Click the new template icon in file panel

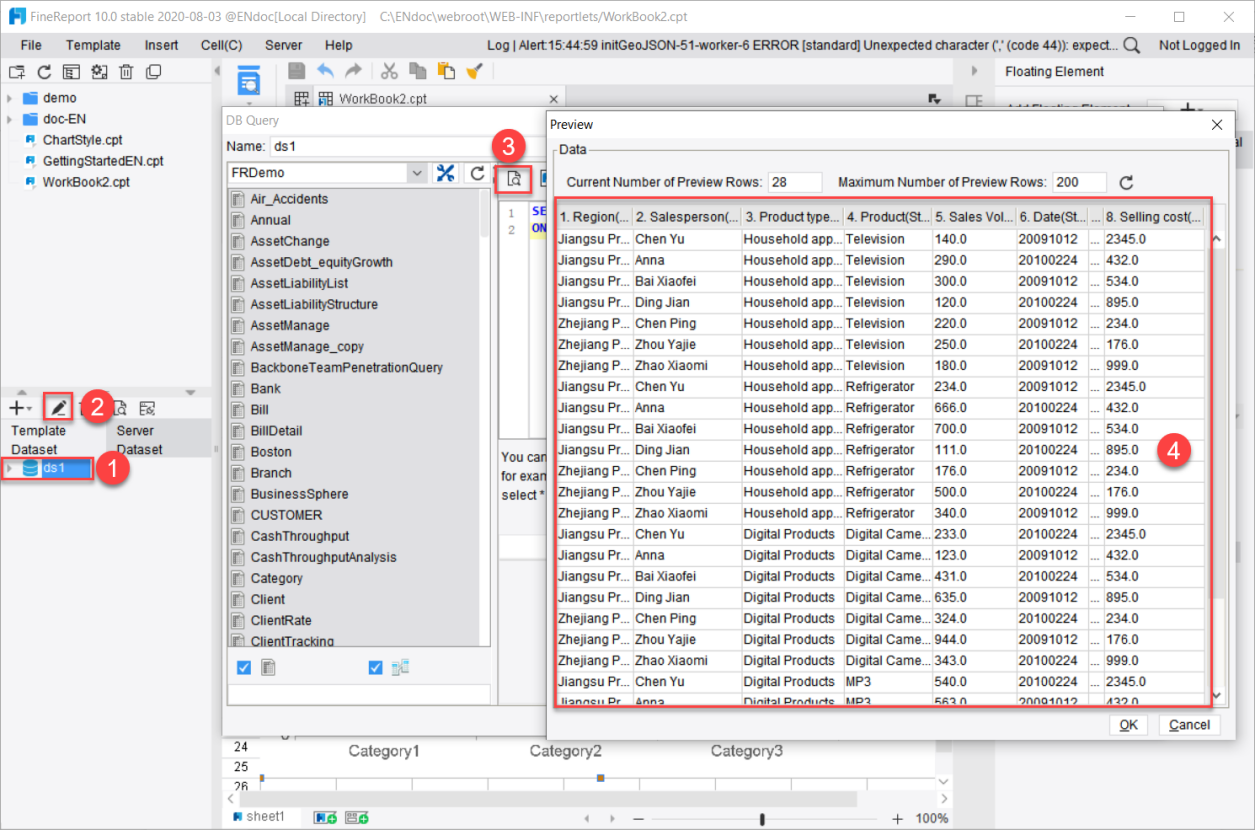pos(17,72)
